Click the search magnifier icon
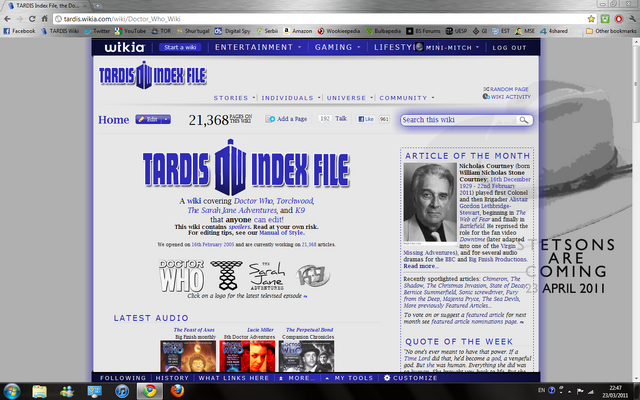 click(x=524, y=120)
